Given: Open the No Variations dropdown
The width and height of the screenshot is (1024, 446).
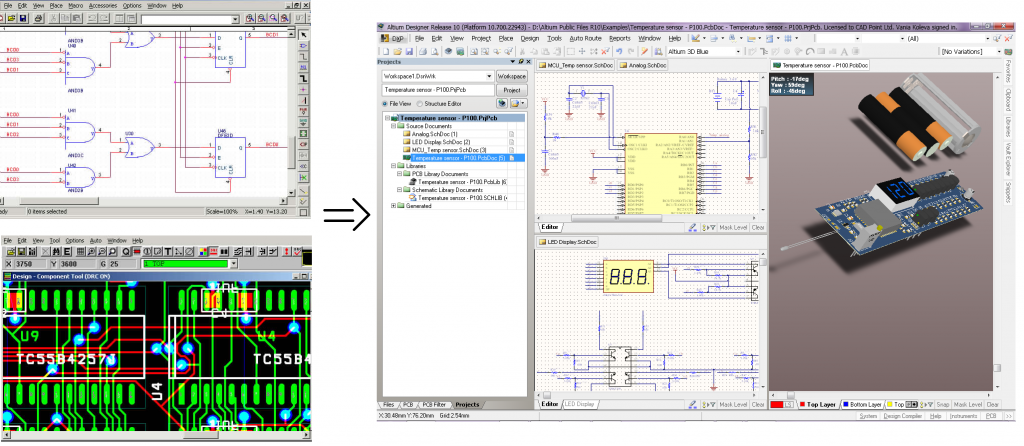Looking at the screenshot, I should tap(999, 51).
